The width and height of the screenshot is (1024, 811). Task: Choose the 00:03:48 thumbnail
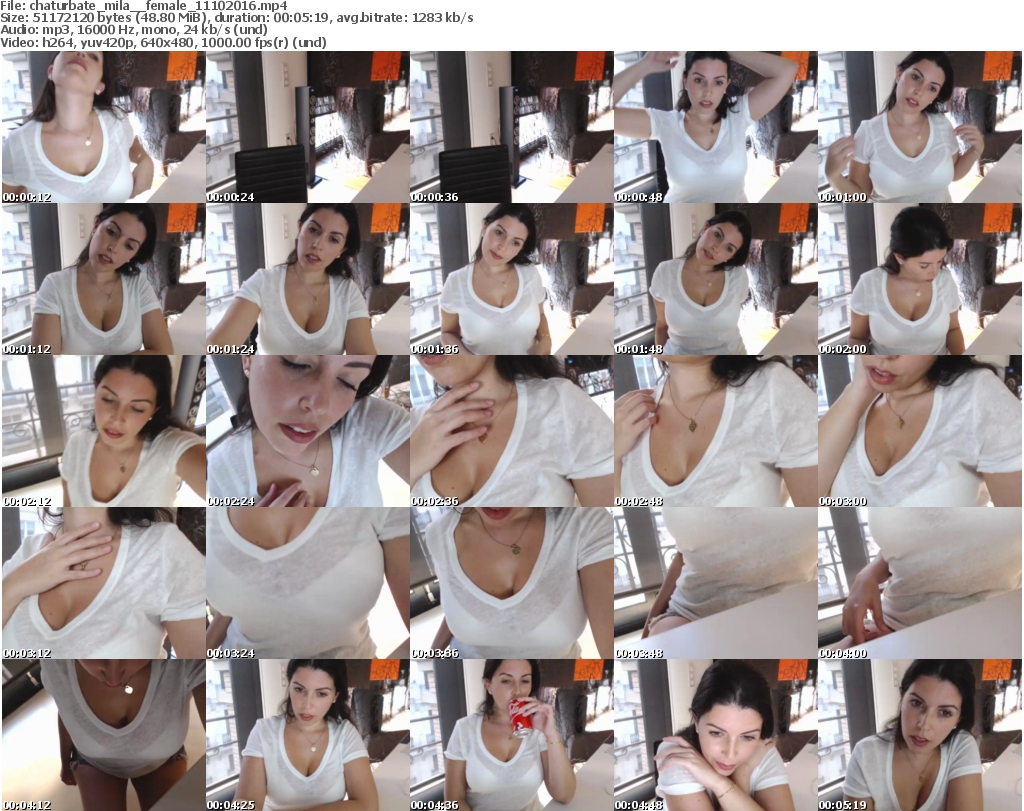pyautogui.click(x=716, y=583)
